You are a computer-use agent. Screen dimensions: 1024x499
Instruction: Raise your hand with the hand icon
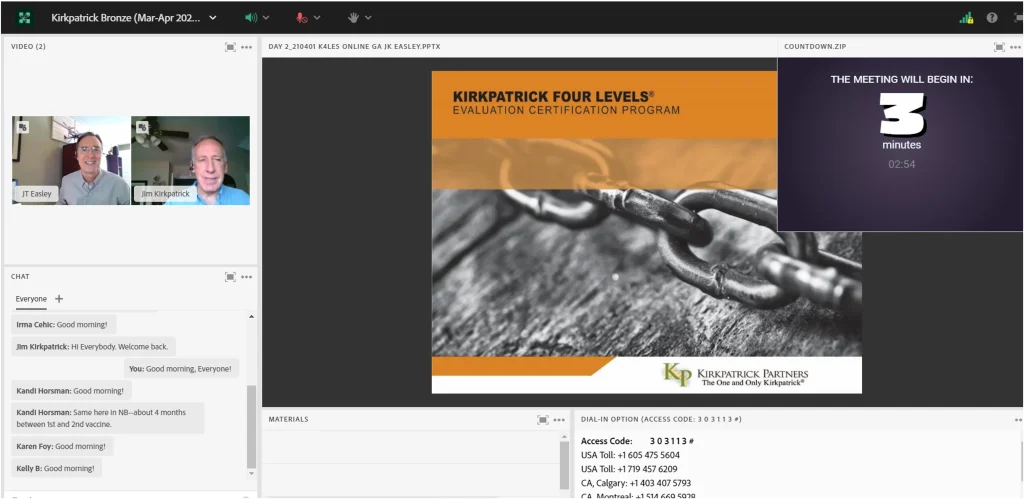click(353, 18)
